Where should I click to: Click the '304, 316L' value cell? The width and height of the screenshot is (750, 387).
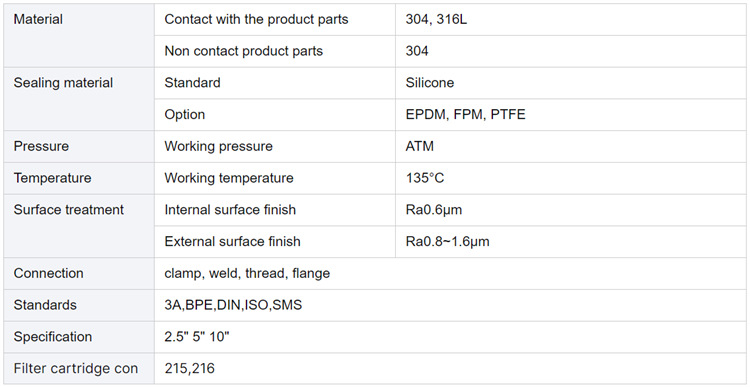click(x=571, y=20)
